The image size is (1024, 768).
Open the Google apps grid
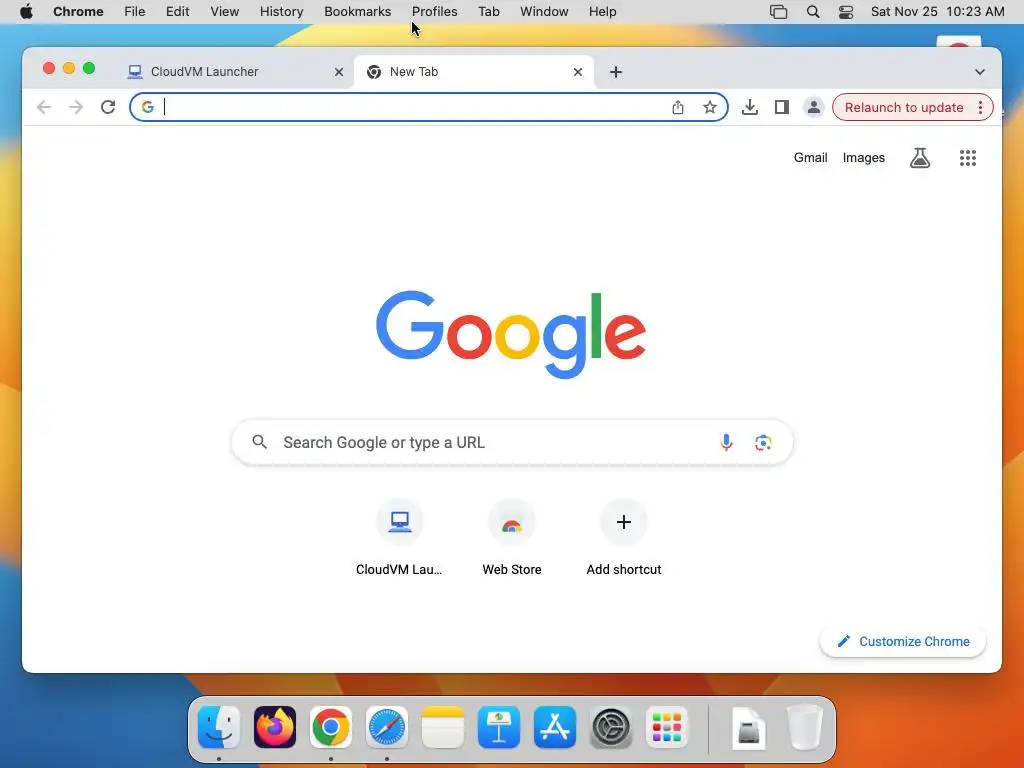(x=968, y=157)
